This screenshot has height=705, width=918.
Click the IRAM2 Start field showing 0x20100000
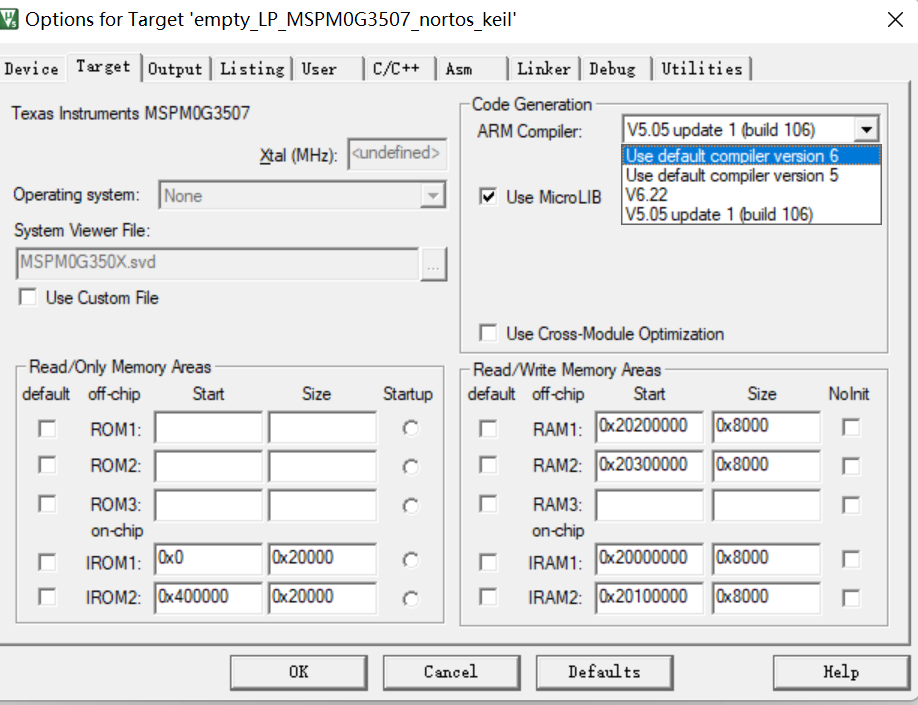pos(649,598)
